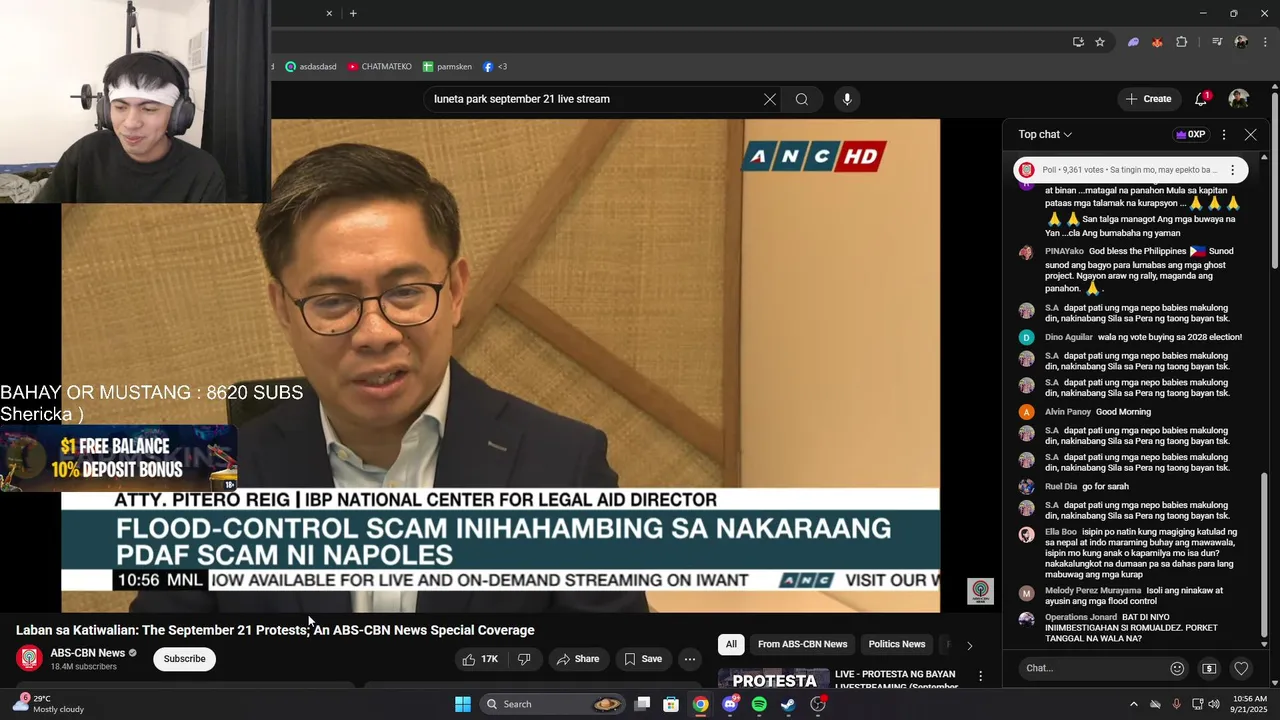
Task: Open options for Protesta ng Bayan suggestion
Action: (980, 677)
